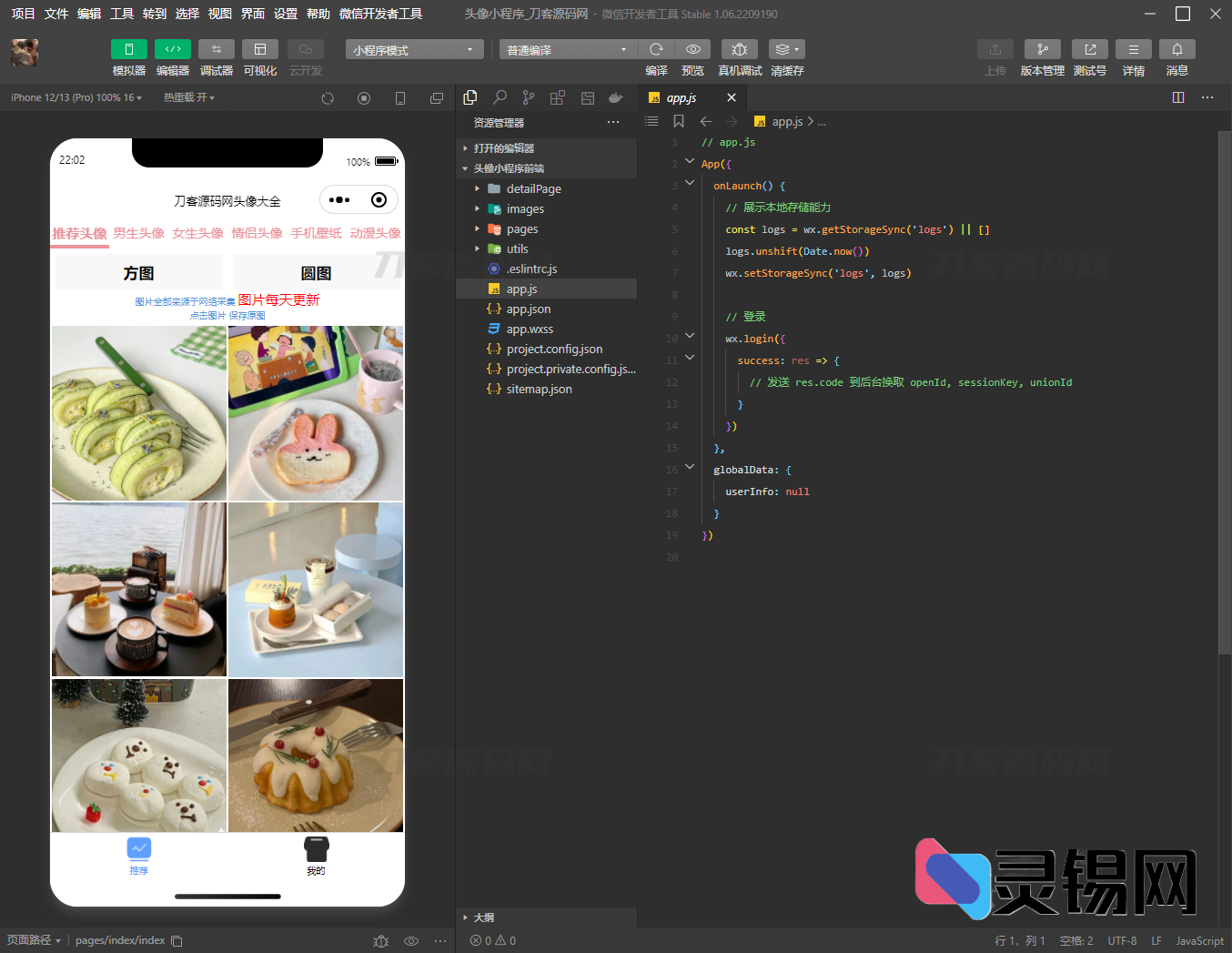Click the 方图 button in simulator
This screenshot has height=953, width=1232.
pyautogui.click(x=138, y=273)
